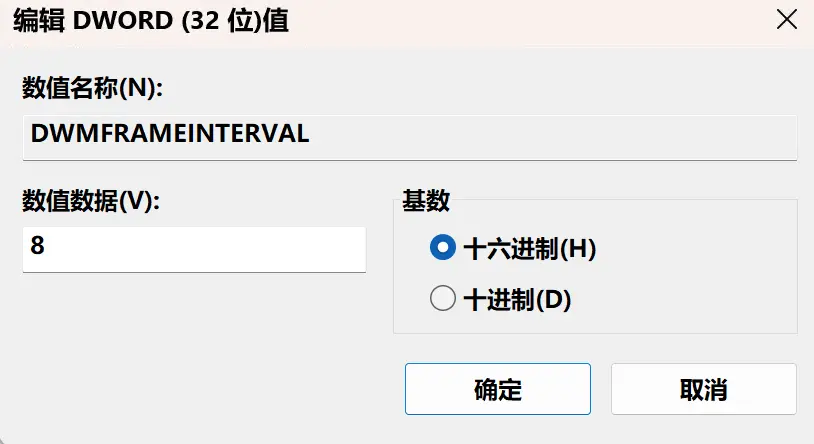Click the empty circle beside 十进制(D)
814x444 pixels.
[443, 299]
